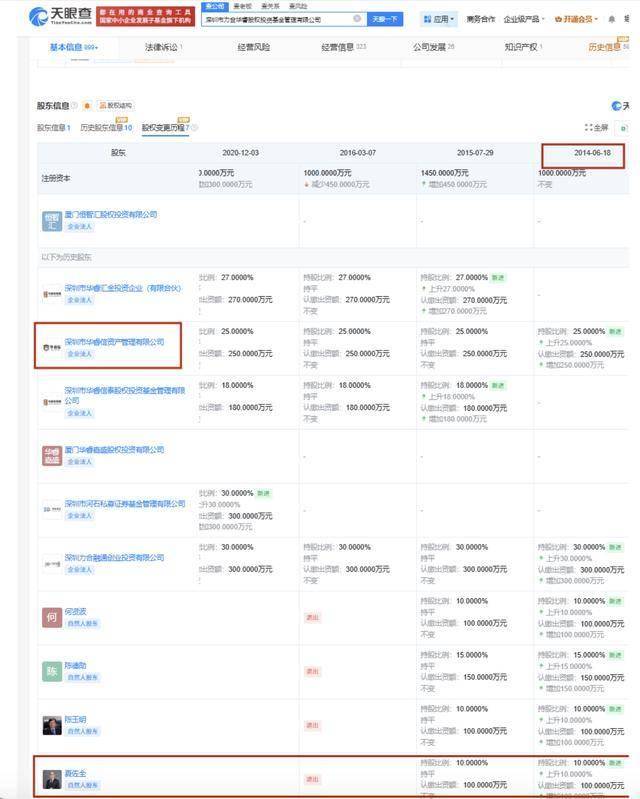
Task: Open 深圳市华睿信资产管理有限公司 link
Action: 114,341
